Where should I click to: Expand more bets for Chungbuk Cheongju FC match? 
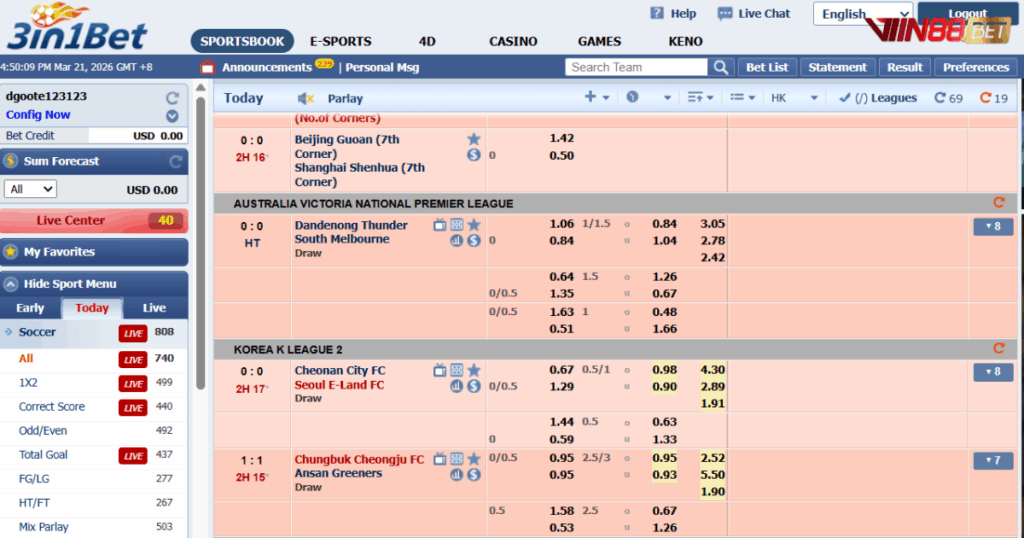coord(993,461)
